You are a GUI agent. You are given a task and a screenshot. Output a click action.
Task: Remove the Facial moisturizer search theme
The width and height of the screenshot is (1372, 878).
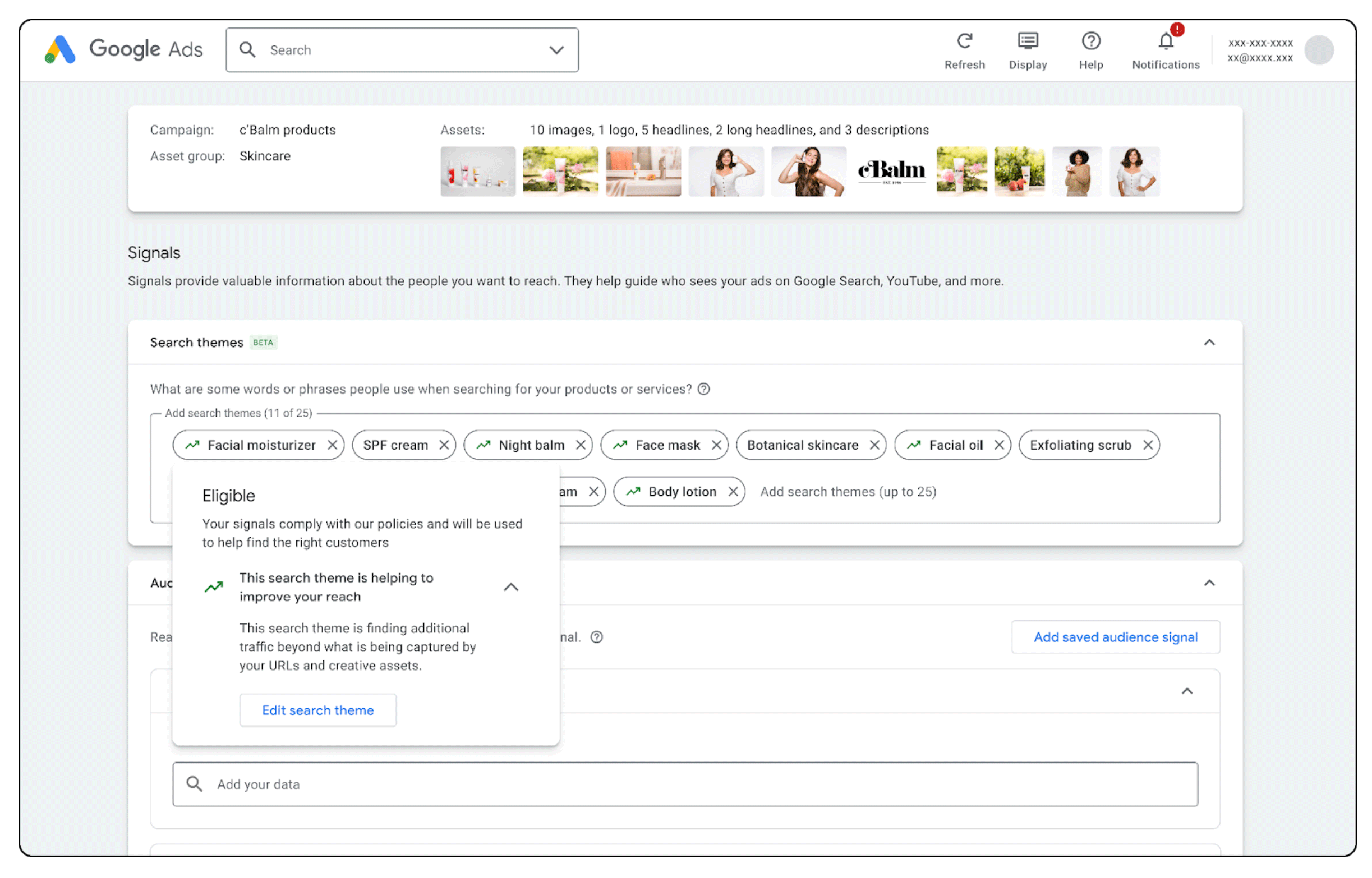[x=332, y=445]
